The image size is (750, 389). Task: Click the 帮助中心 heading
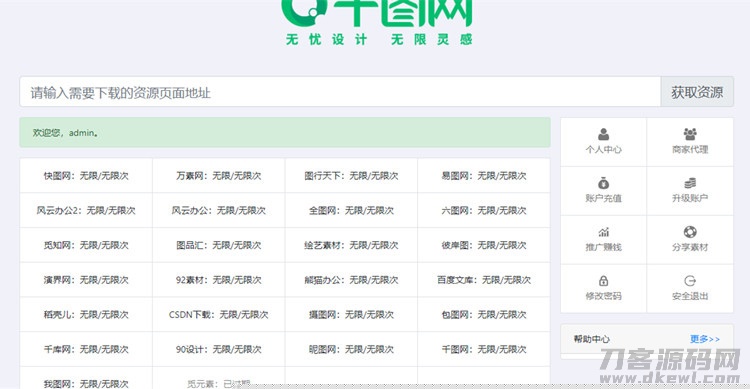pyautogui.click(x=592, y=339)
